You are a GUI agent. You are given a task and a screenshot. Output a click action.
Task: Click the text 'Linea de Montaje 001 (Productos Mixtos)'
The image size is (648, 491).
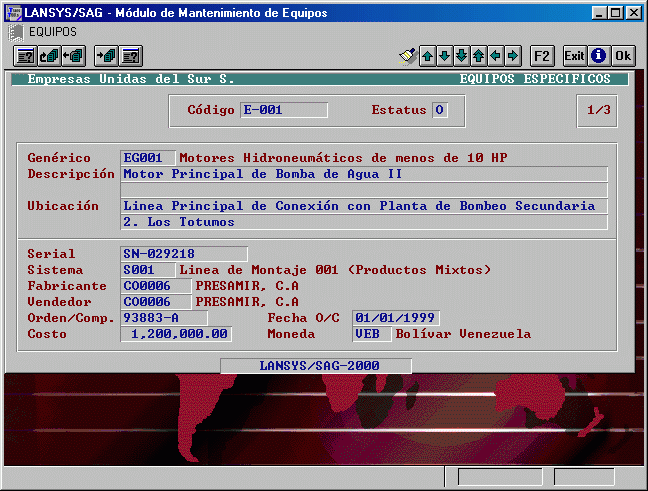click(335, 270)
